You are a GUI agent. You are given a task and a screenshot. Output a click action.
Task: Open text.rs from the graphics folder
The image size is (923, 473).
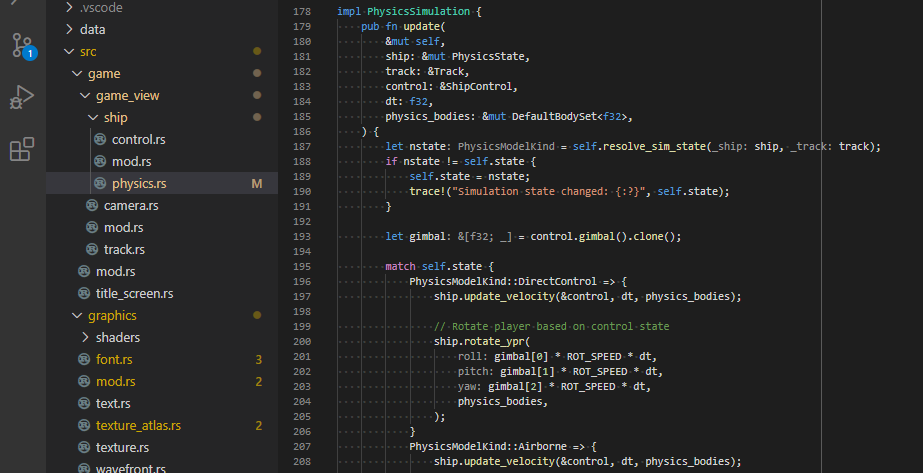(113, 403)
